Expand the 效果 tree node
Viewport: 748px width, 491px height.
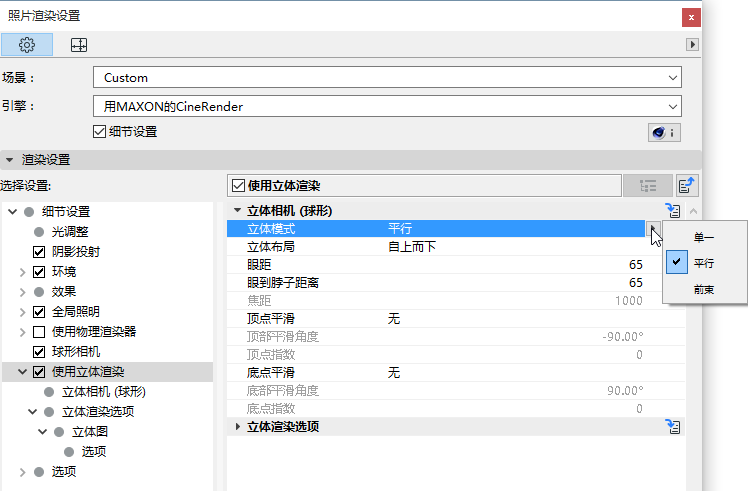click(x=22, y=292)
